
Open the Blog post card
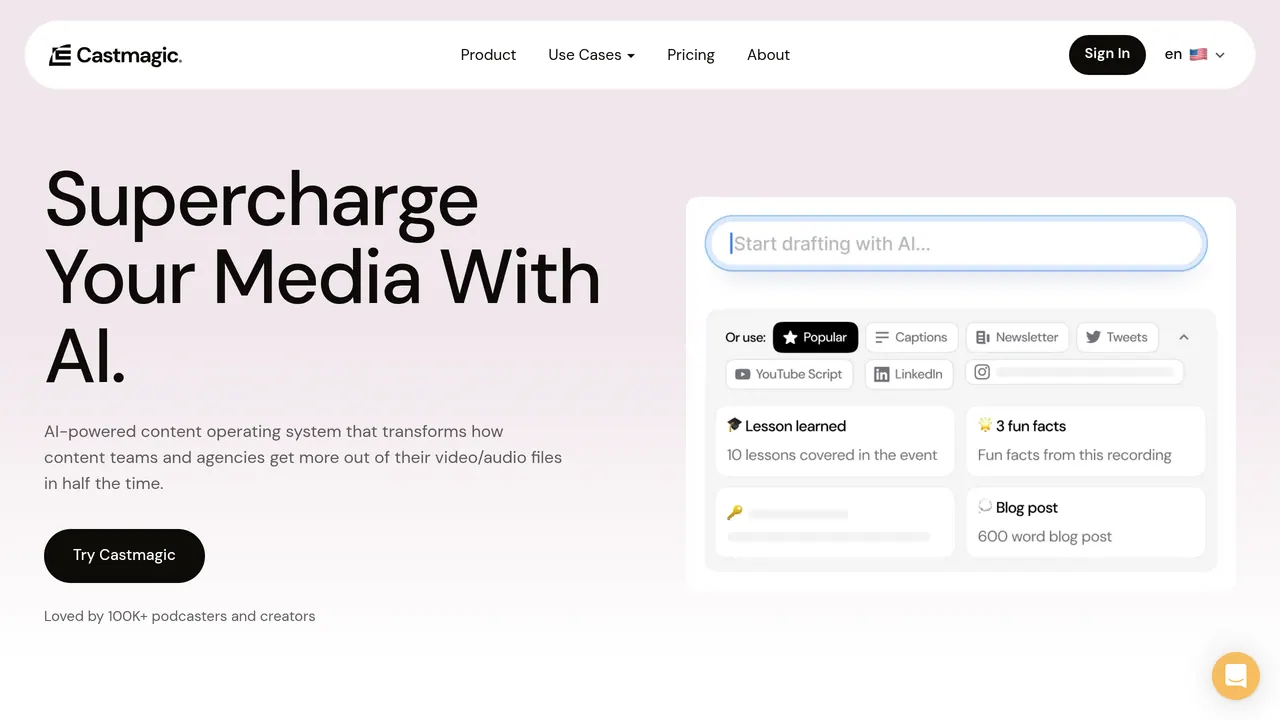[1085, 522]
